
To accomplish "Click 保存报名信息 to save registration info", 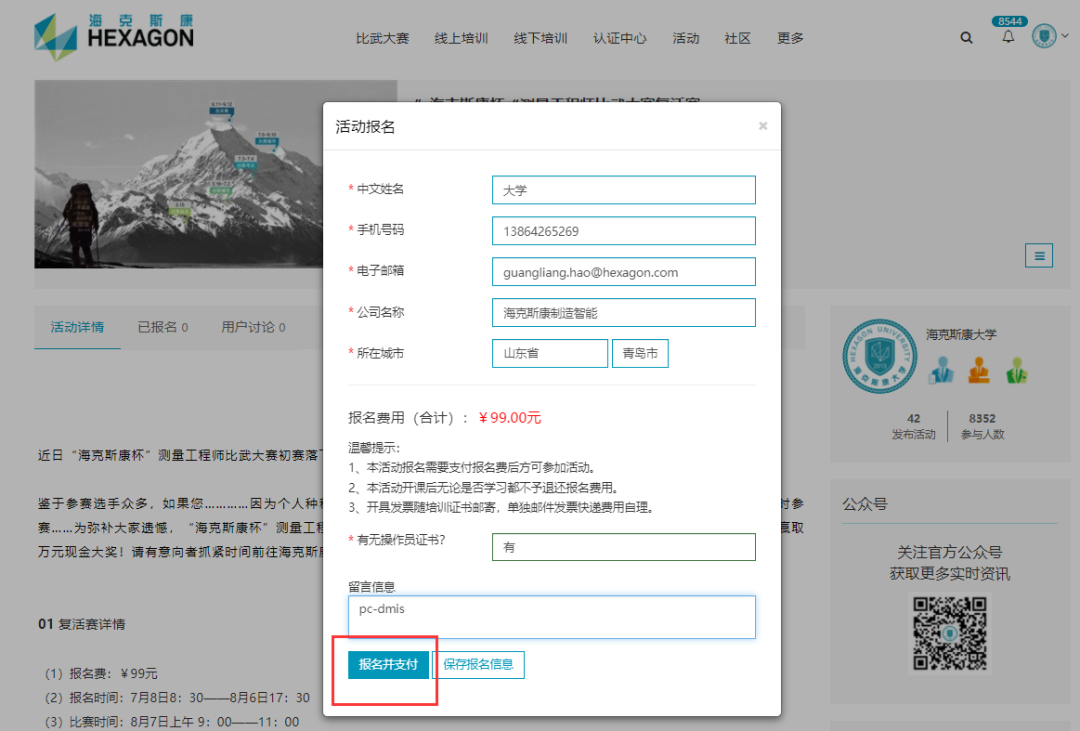I will tap(479, 664).
